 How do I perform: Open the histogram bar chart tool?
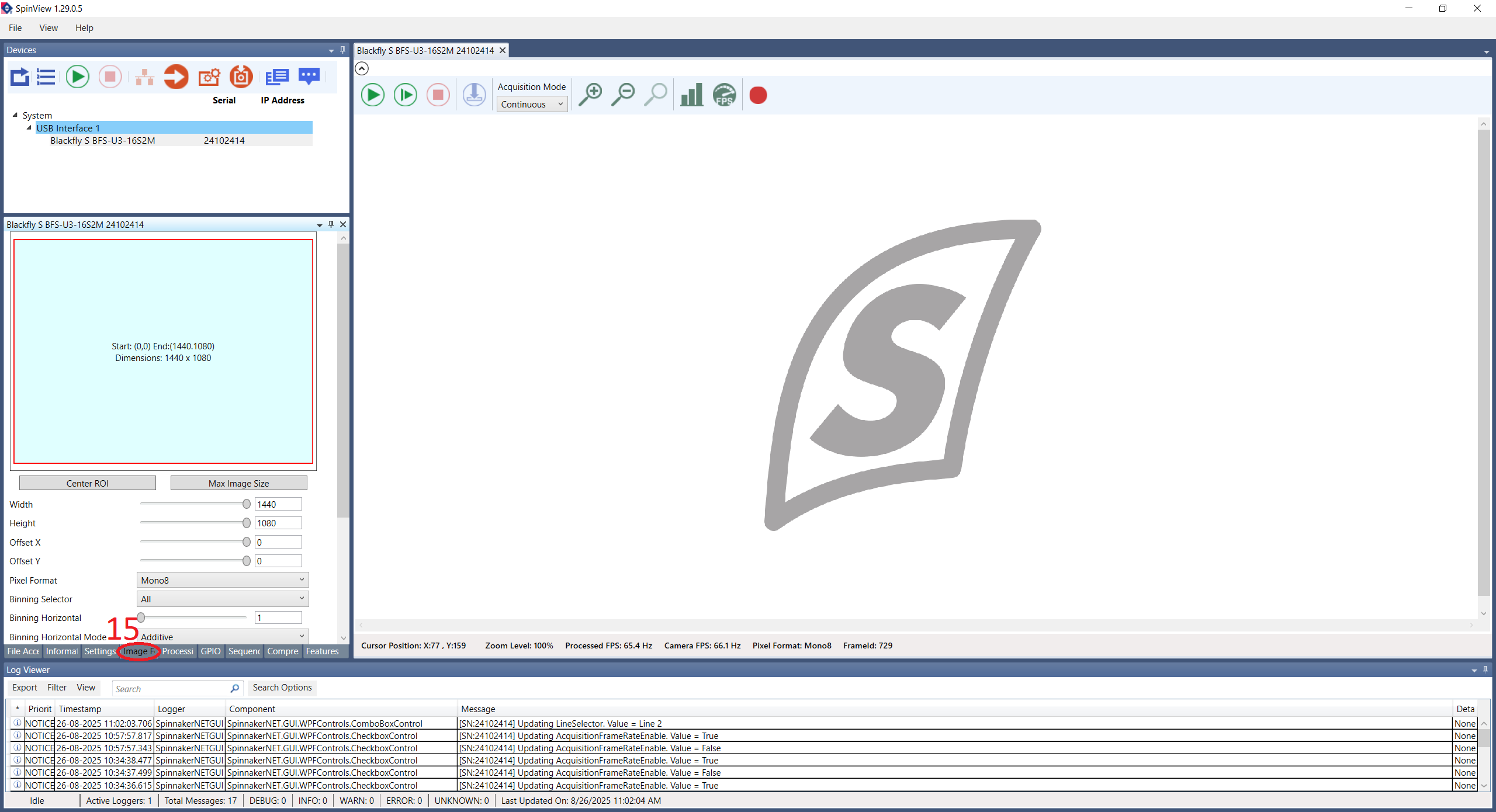click(691, 95)
